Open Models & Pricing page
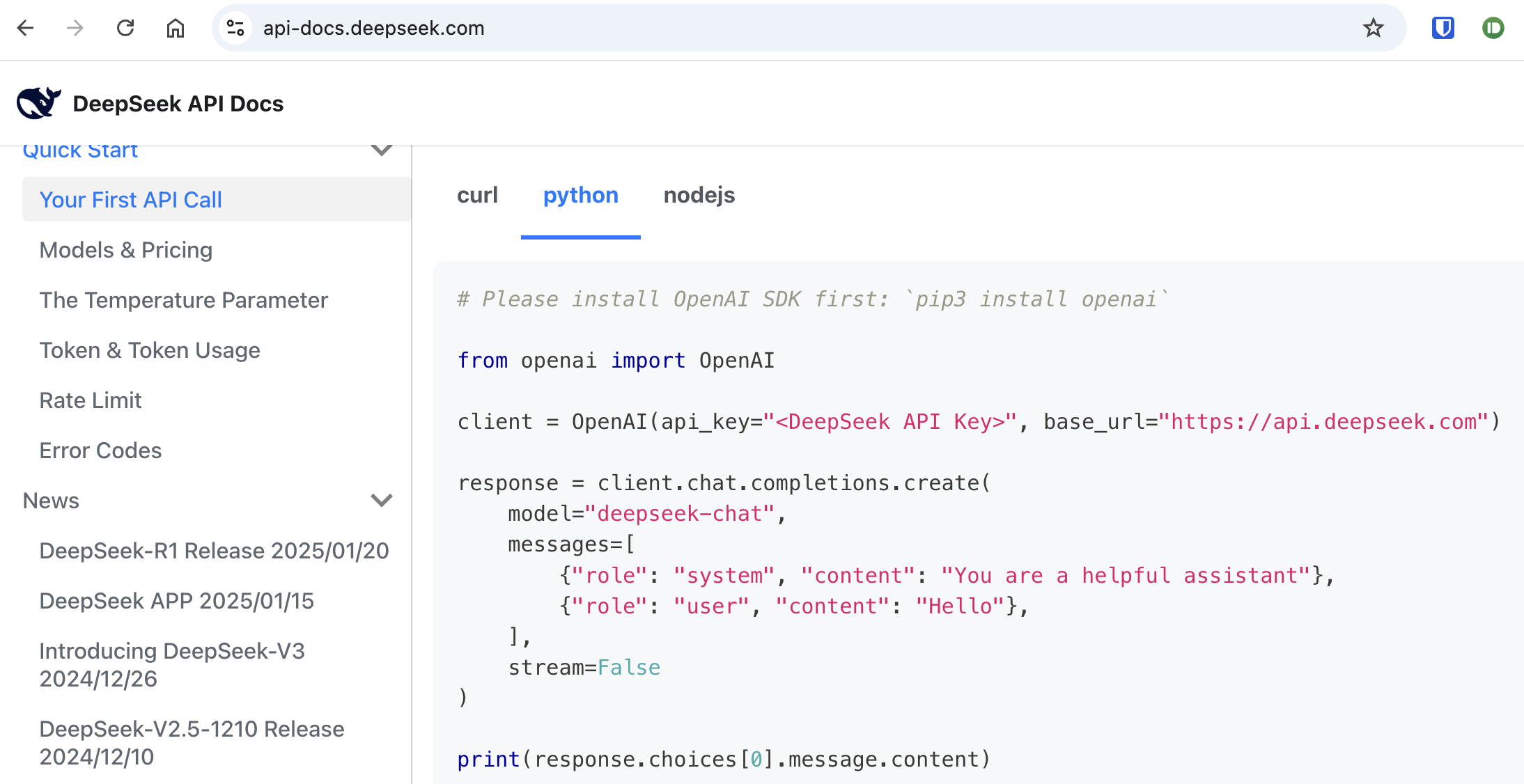The width and height of the screenshot is (1524, 784). (x=126, y=250)
